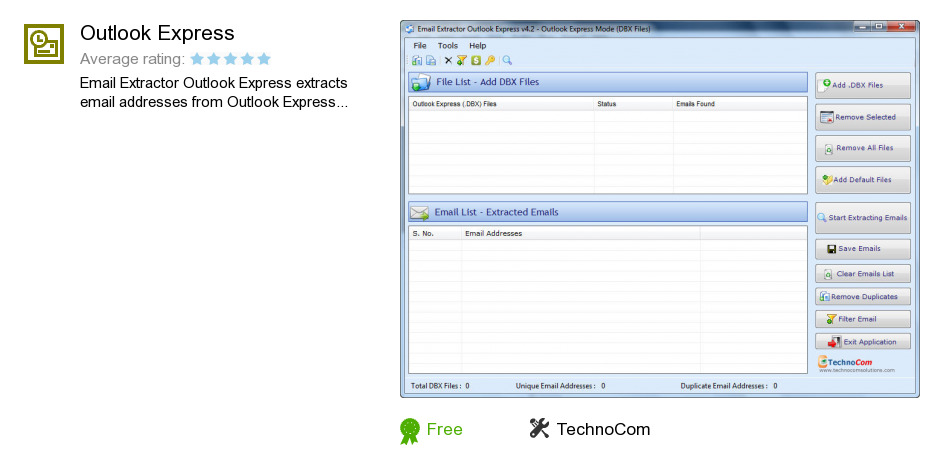Click the Clear Emails List button
This screenshot has height=475, width=940.
(x=863, y=273)
